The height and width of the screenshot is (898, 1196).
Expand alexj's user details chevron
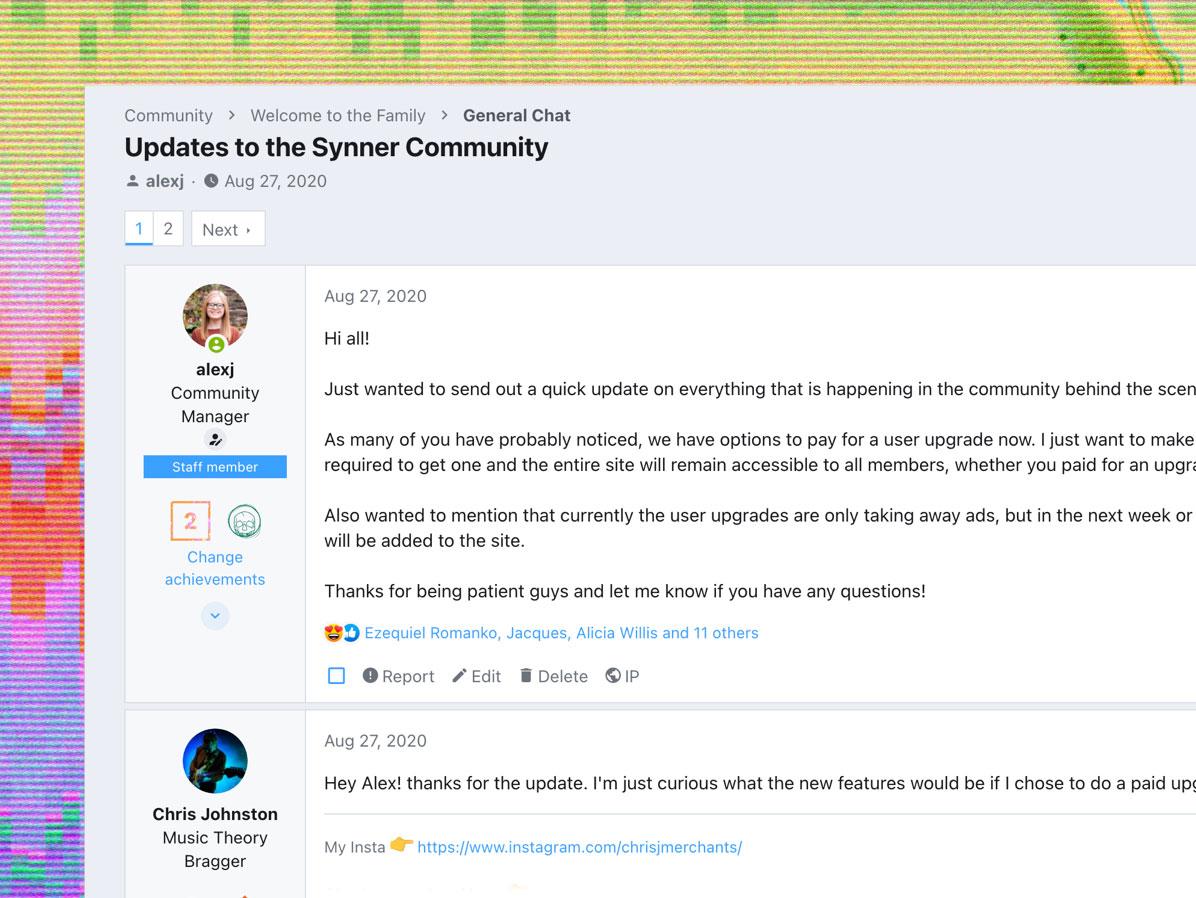(215, 616)
